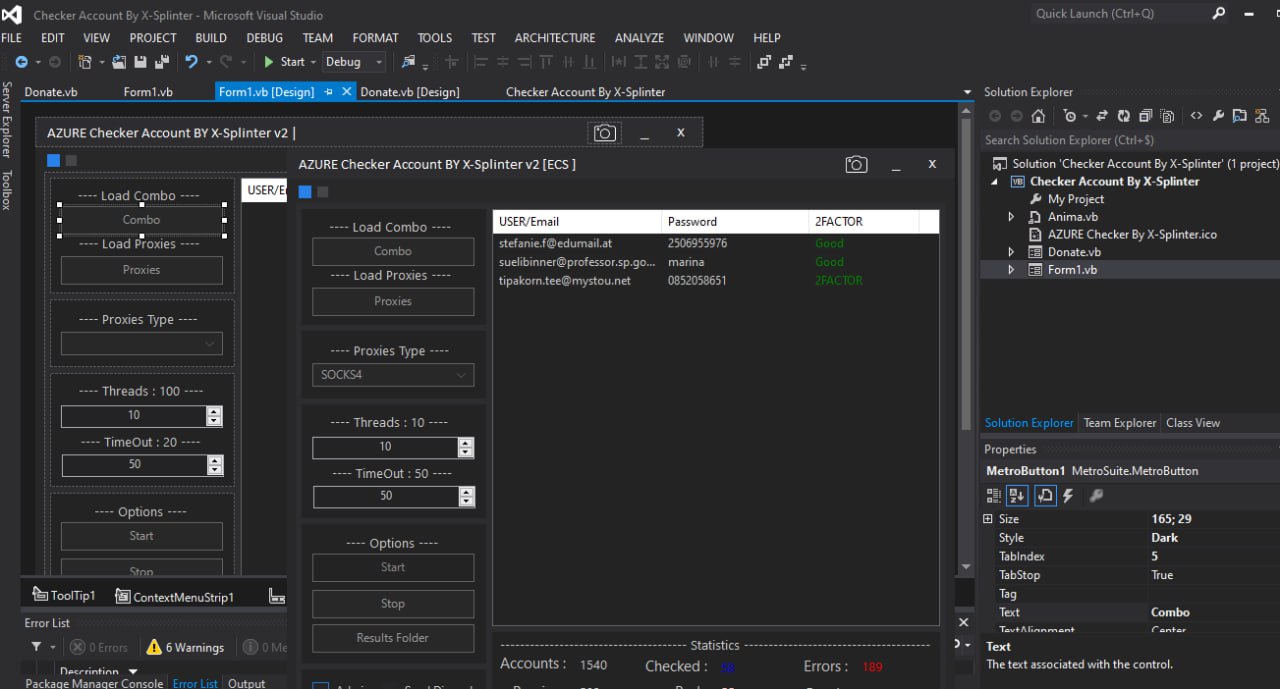The width and height of the screenshot is (1280, 689).
Task: Click the blue square indicator in designer form
Action: point(53,160)
